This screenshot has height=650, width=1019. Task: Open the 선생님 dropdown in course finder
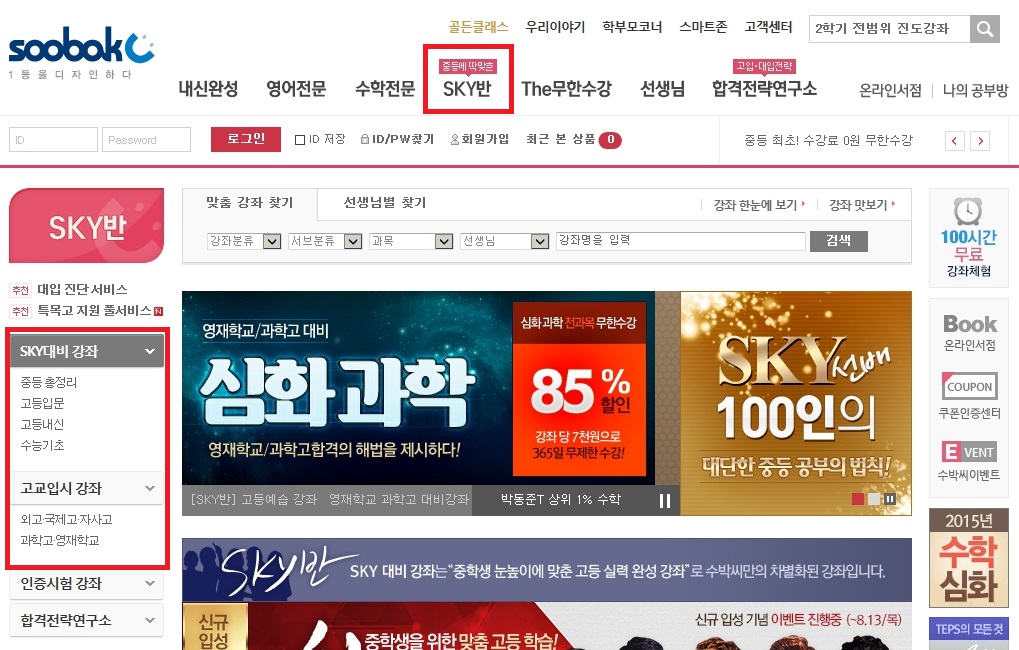coord(504,241)
